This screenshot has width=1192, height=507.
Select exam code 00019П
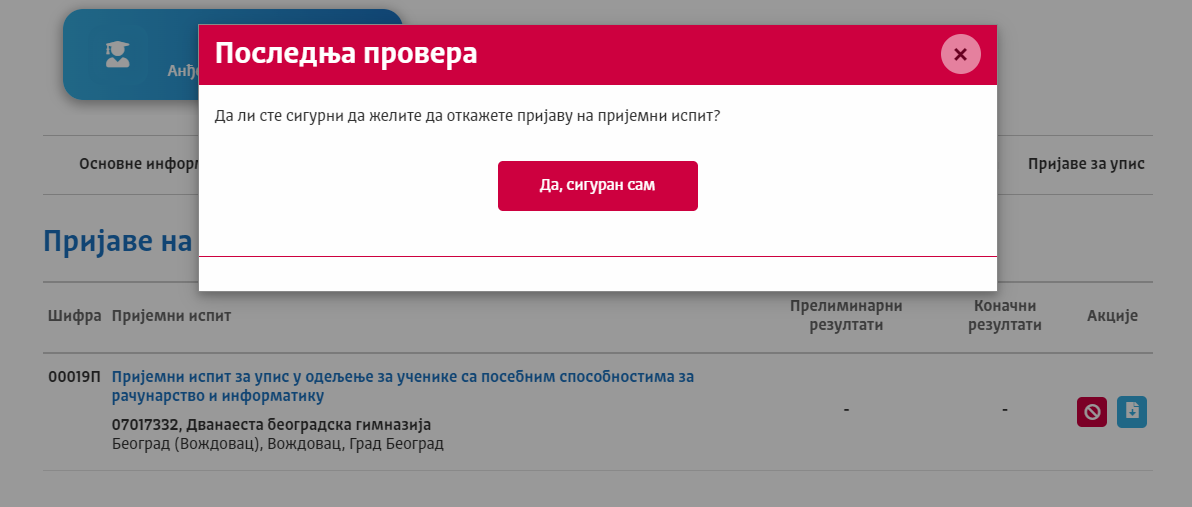(75, 377)
